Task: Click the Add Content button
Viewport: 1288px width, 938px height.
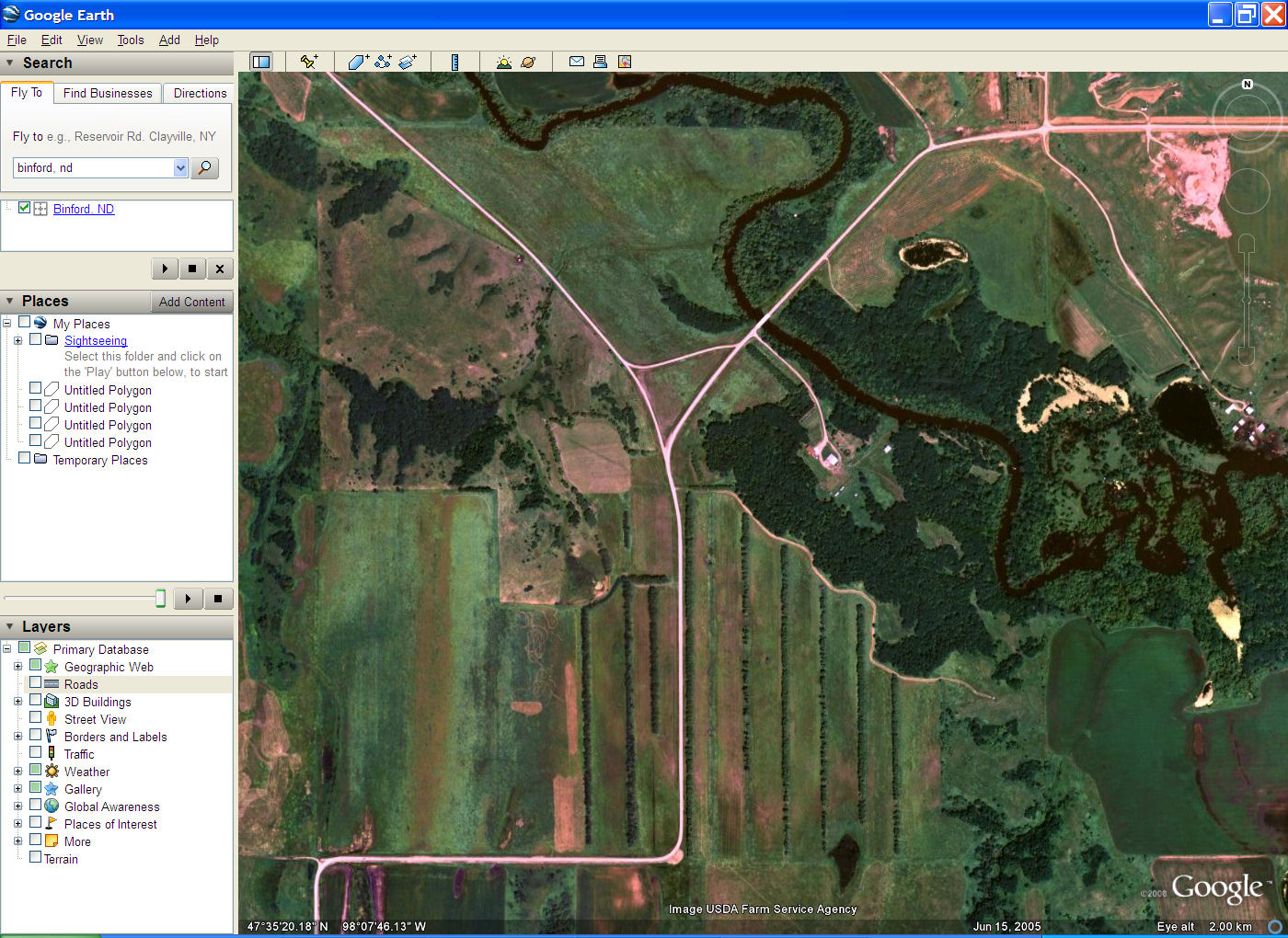Action: (191, 302)
